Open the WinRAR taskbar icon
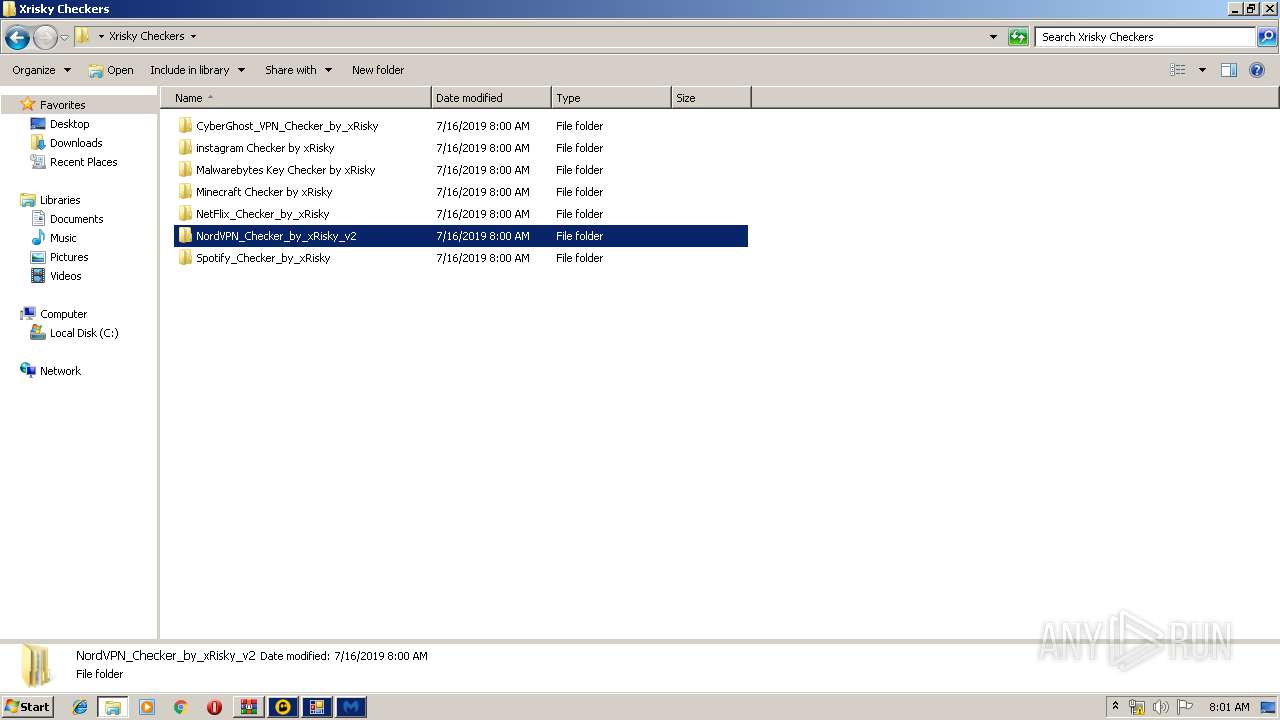 249,707
